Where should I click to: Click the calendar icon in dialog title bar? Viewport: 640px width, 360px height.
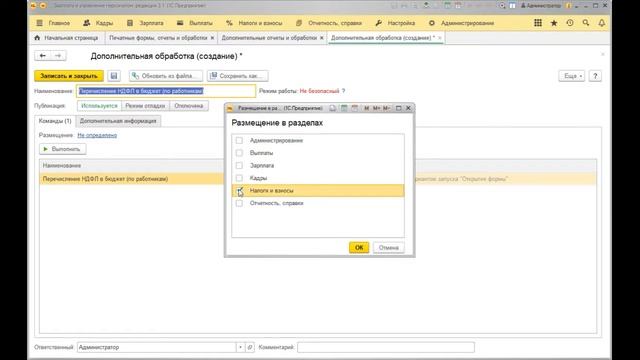pyautogui.click(x=355, y=108)
